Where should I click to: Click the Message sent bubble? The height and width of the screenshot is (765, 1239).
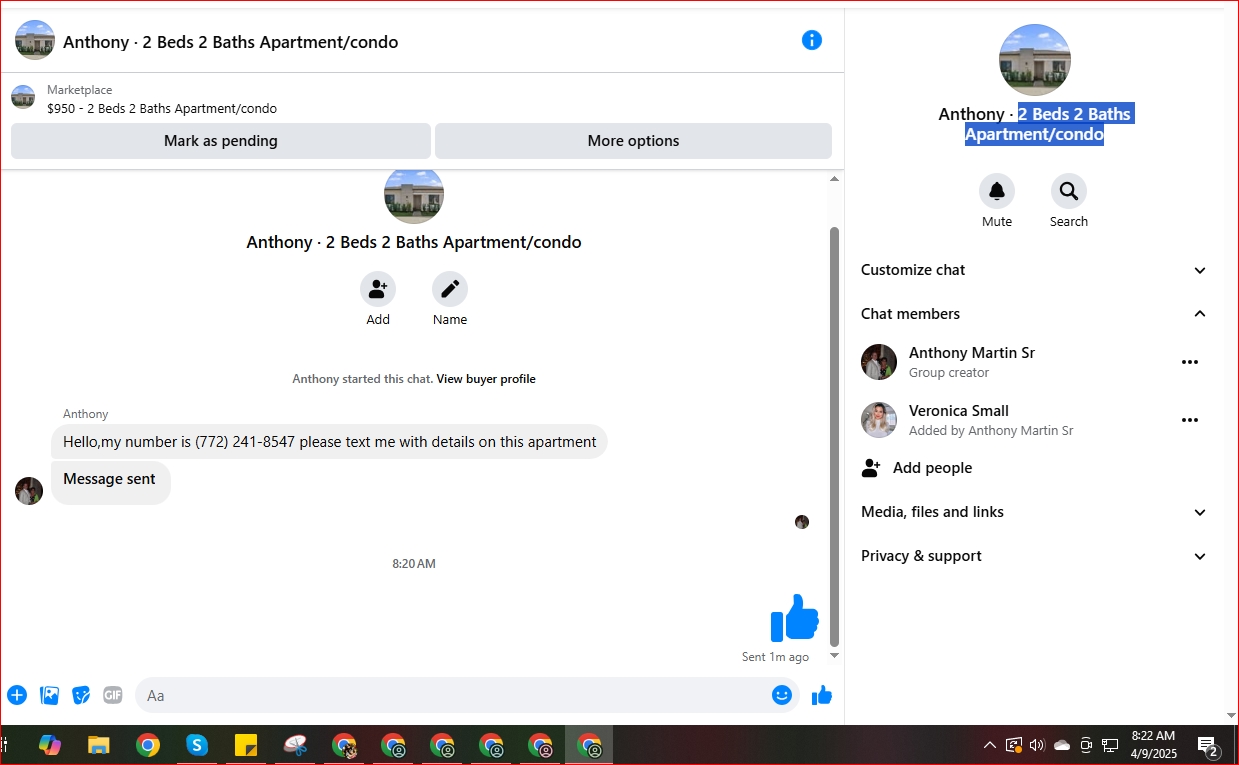tap(111, 481)
